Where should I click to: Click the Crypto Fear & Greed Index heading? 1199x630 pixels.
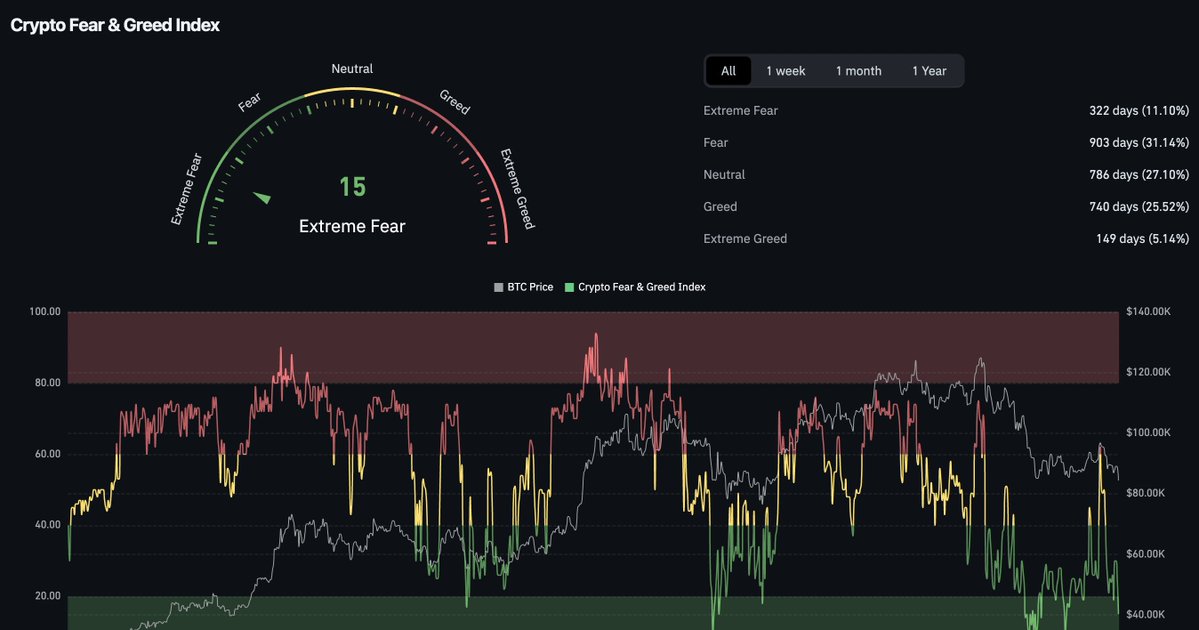tap(115, 25)
